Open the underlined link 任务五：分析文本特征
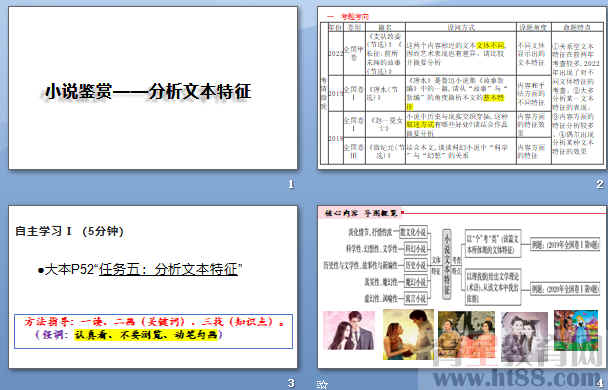The height and width of the screenshot is (390, 608). pyautogui.click(x=168, y=269)
